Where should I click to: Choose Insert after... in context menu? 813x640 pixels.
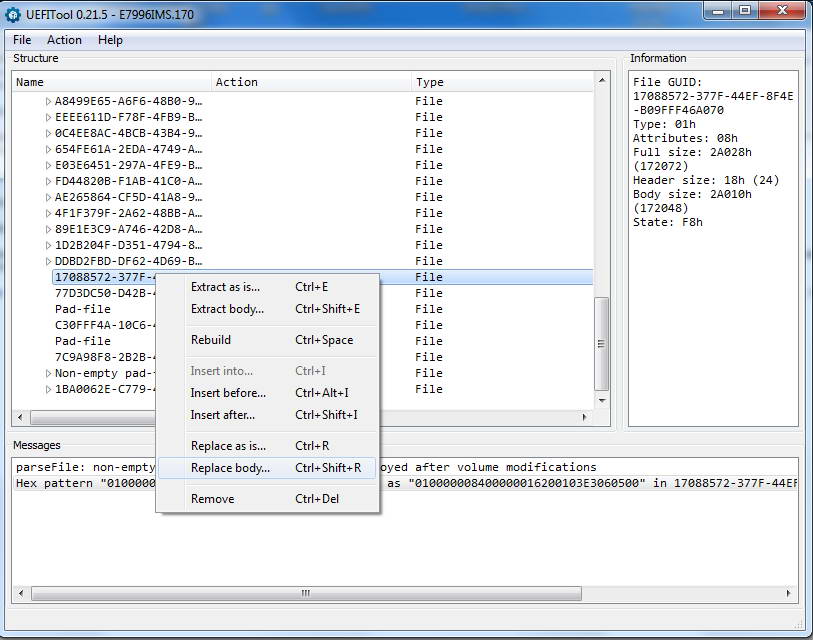(x=267, y=414)
